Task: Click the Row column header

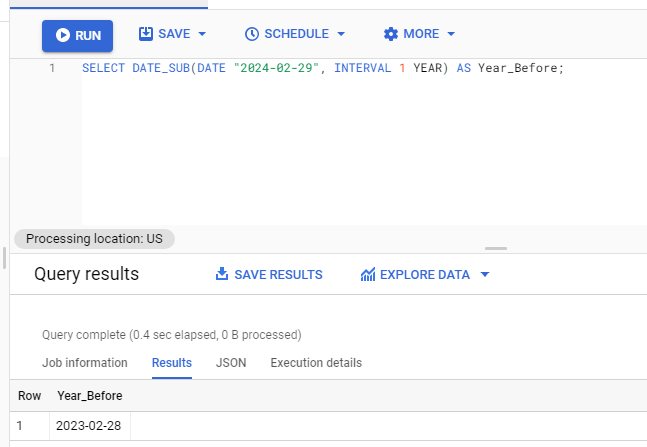Action: click(29, 396)
